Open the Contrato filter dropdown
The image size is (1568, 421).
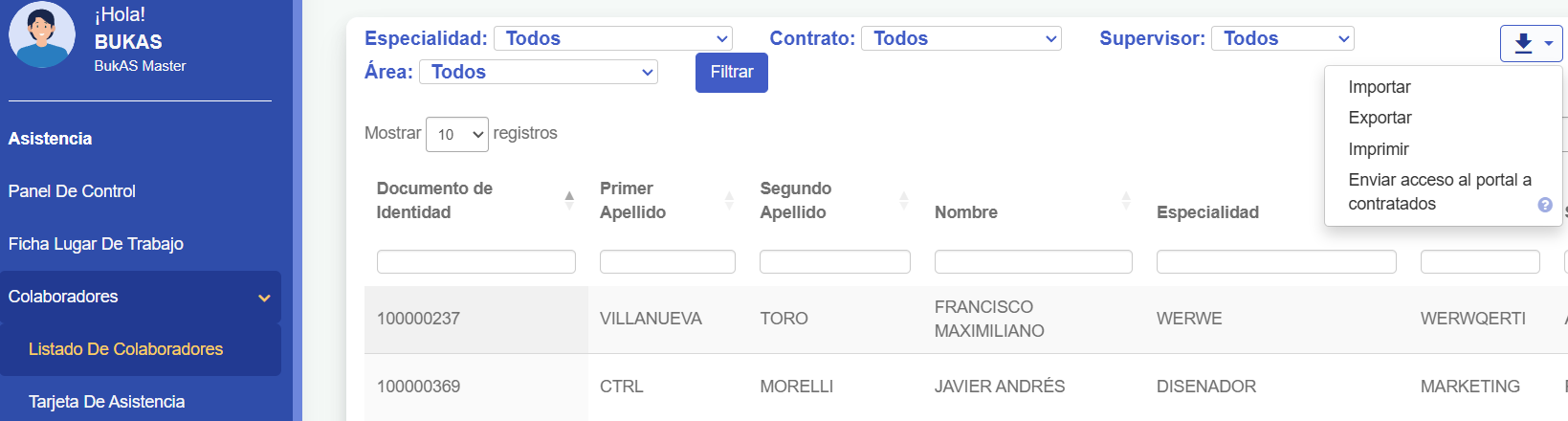point(961,38)
